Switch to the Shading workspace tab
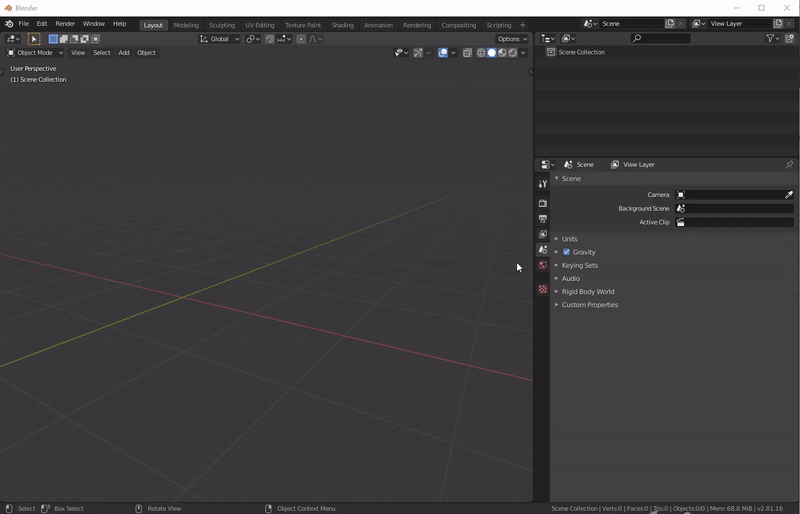The height and width of the screenshot is (514, 800). [x=342, y=25]
